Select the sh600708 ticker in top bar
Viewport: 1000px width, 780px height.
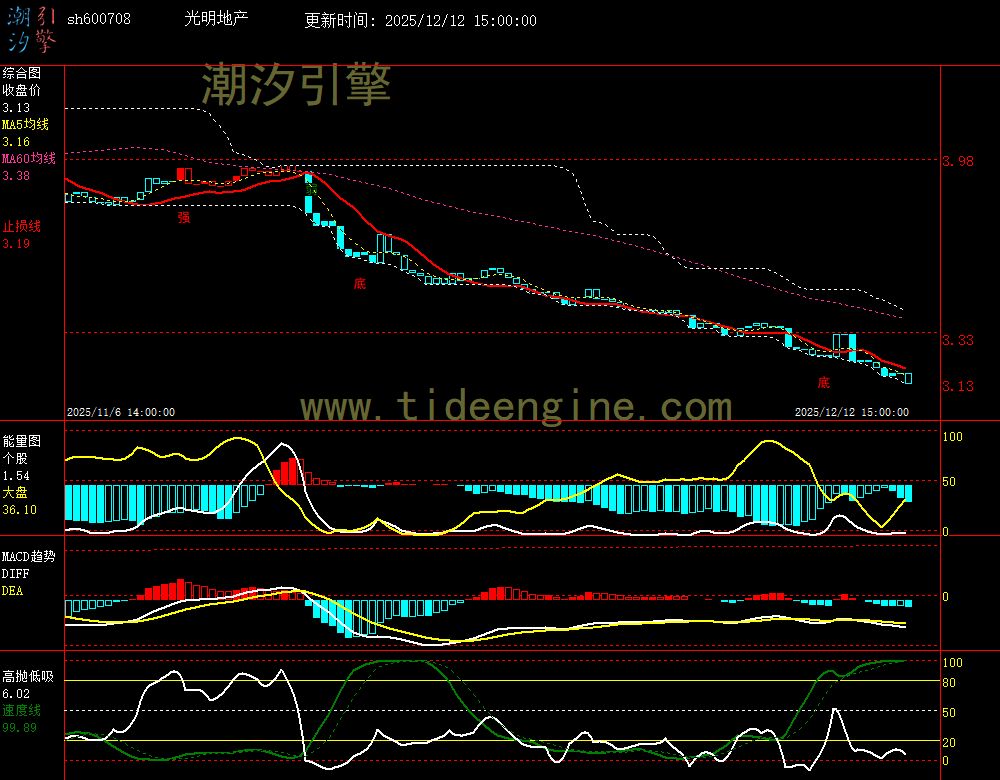99,18
